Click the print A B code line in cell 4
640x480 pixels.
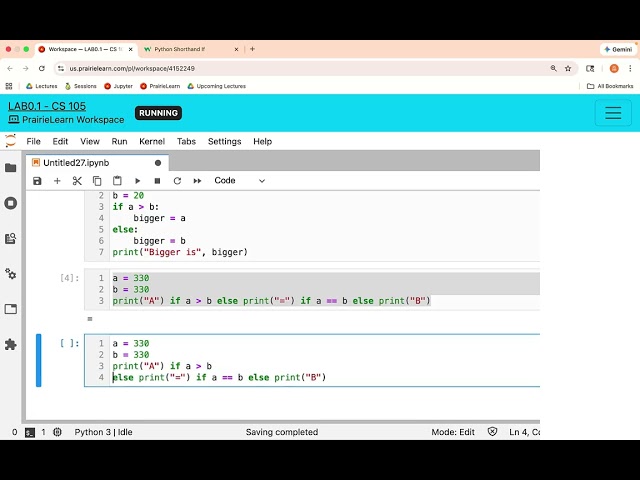click(271, 301)
